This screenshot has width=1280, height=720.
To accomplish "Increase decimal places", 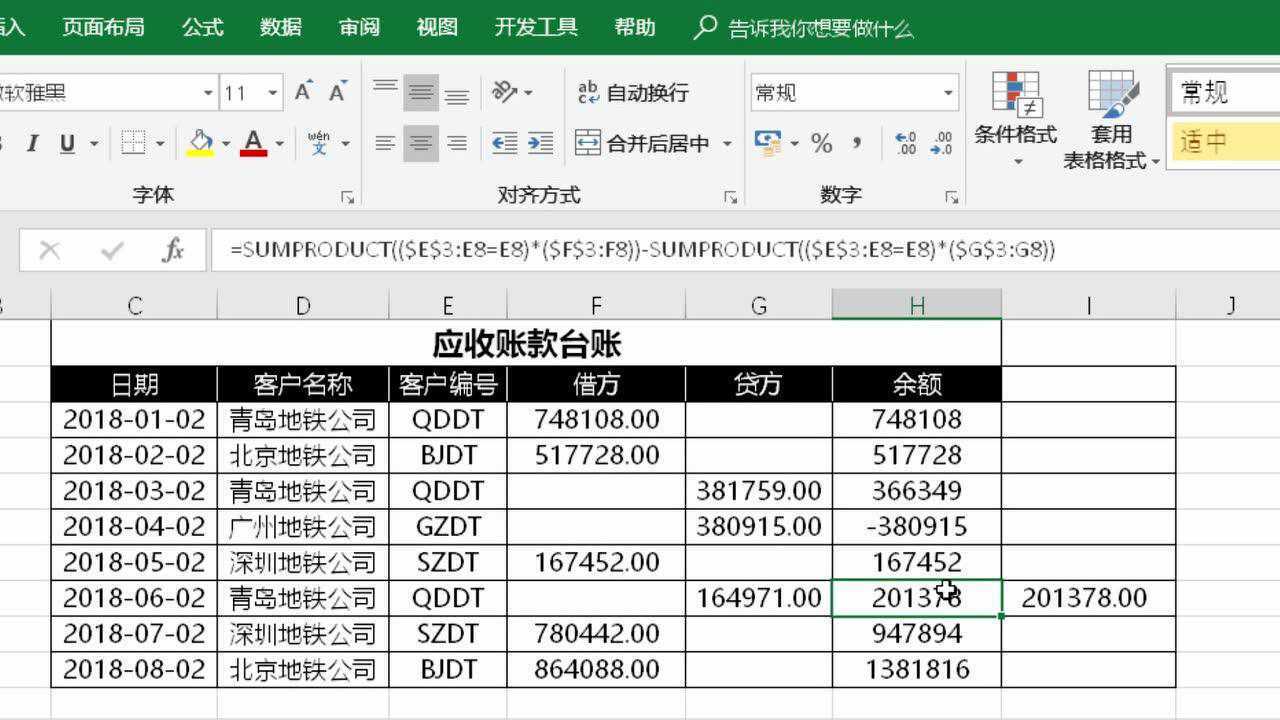I will (x=906, y=144).
